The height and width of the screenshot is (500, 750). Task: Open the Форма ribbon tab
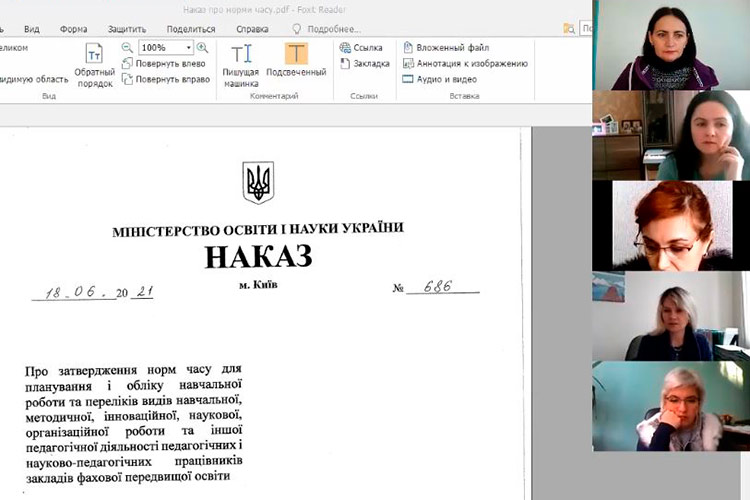[73, 29]
